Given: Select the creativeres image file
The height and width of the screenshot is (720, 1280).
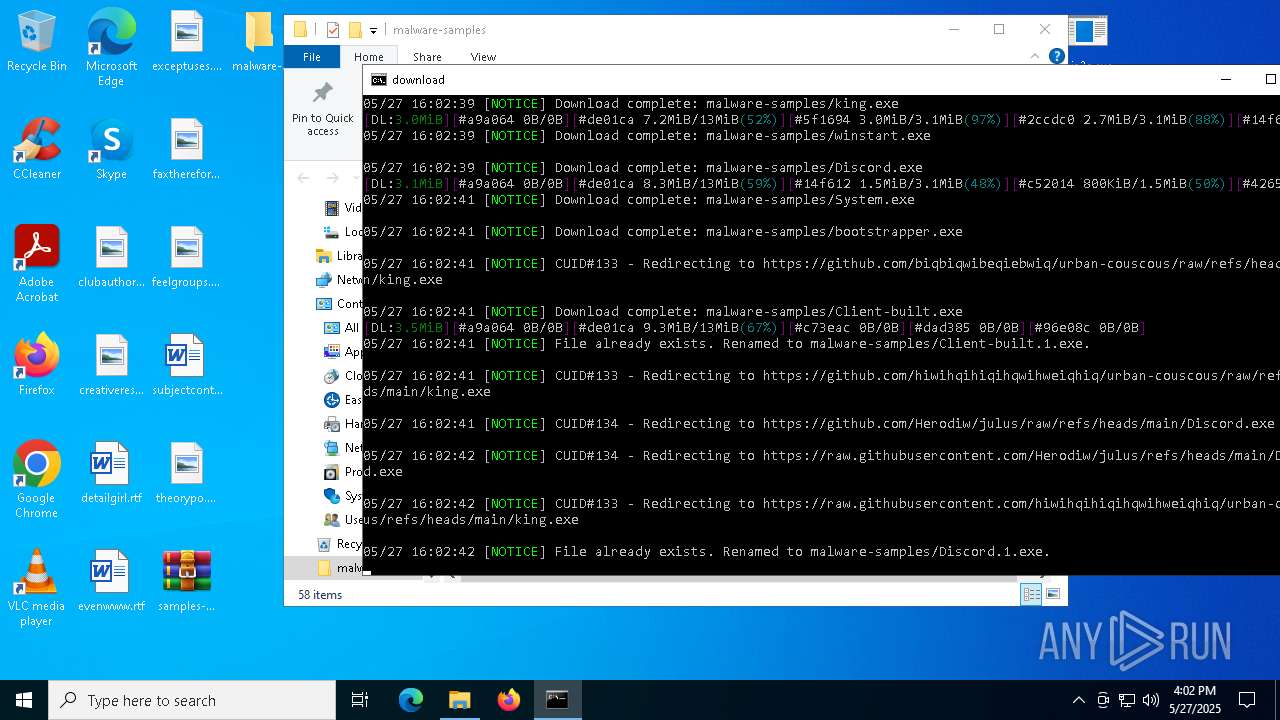Looking at the screenshot, I should tap(111, 366).
